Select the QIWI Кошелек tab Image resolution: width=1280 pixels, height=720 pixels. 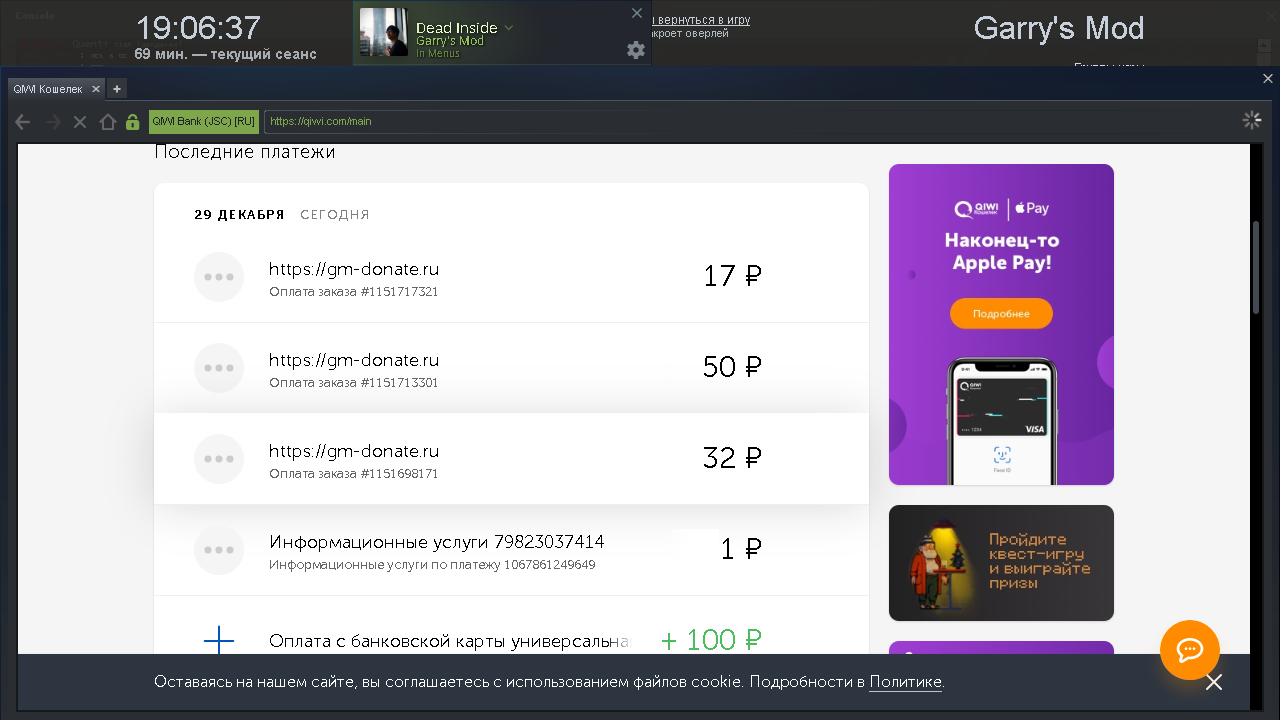click(47, 89)
